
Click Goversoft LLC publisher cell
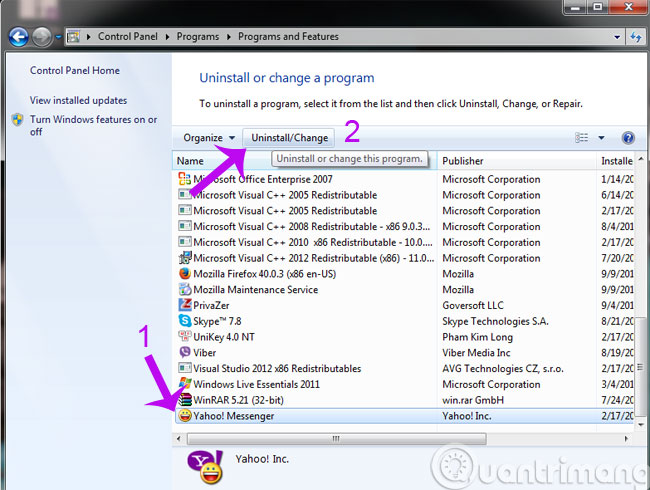tap(473, 306)
